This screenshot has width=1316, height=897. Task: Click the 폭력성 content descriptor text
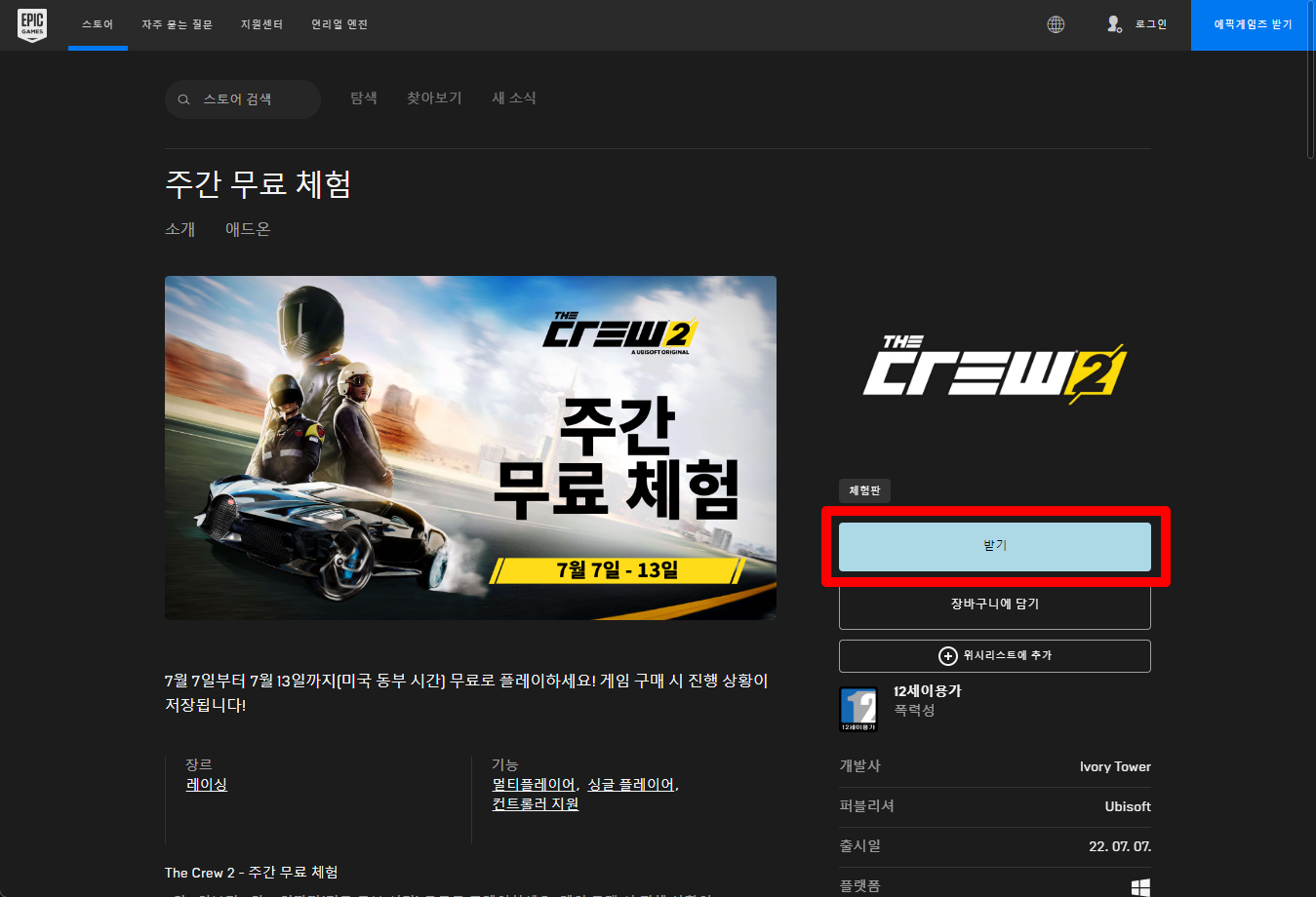915,711
